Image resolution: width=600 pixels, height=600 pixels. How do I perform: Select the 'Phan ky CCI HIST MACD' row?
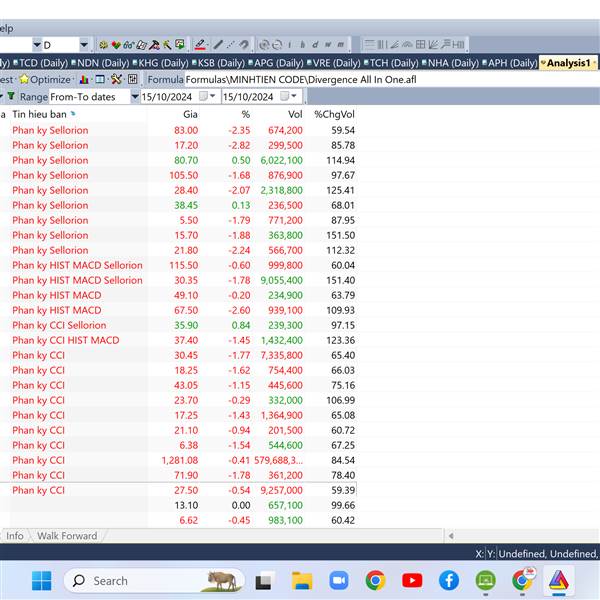coord(178,340)
